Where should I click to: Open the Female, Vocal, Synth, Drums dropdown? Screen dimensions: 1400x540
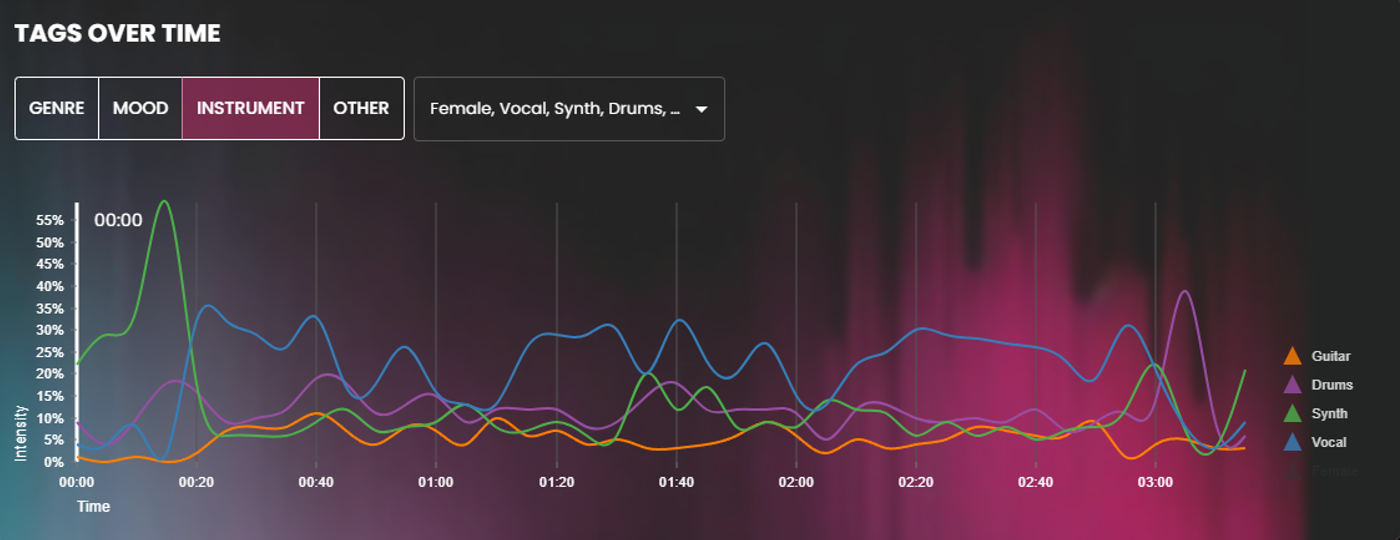click(x=569, y=109)
